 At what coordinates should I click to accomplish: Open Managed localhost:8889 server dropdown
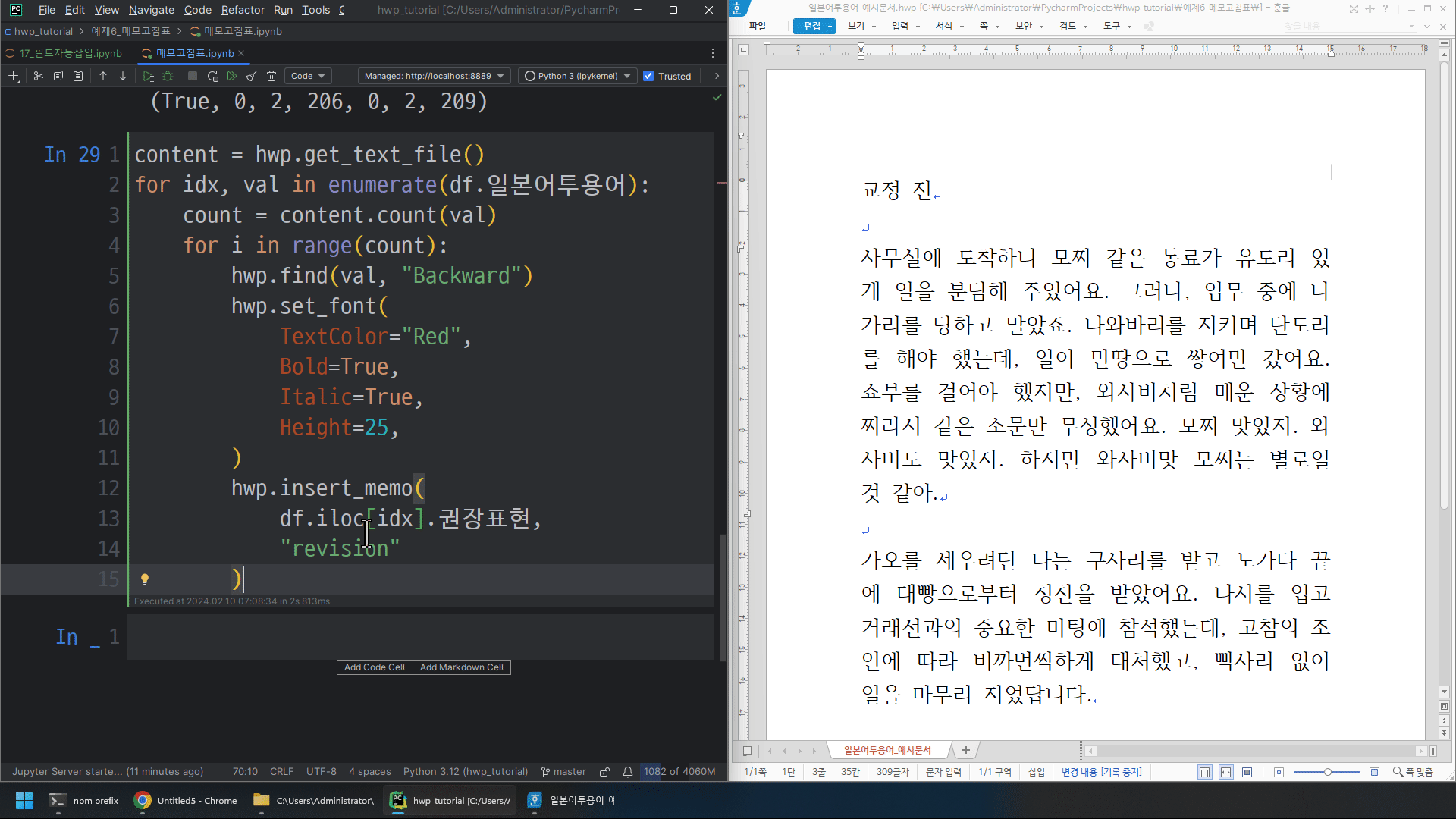(x=434, y=76)
